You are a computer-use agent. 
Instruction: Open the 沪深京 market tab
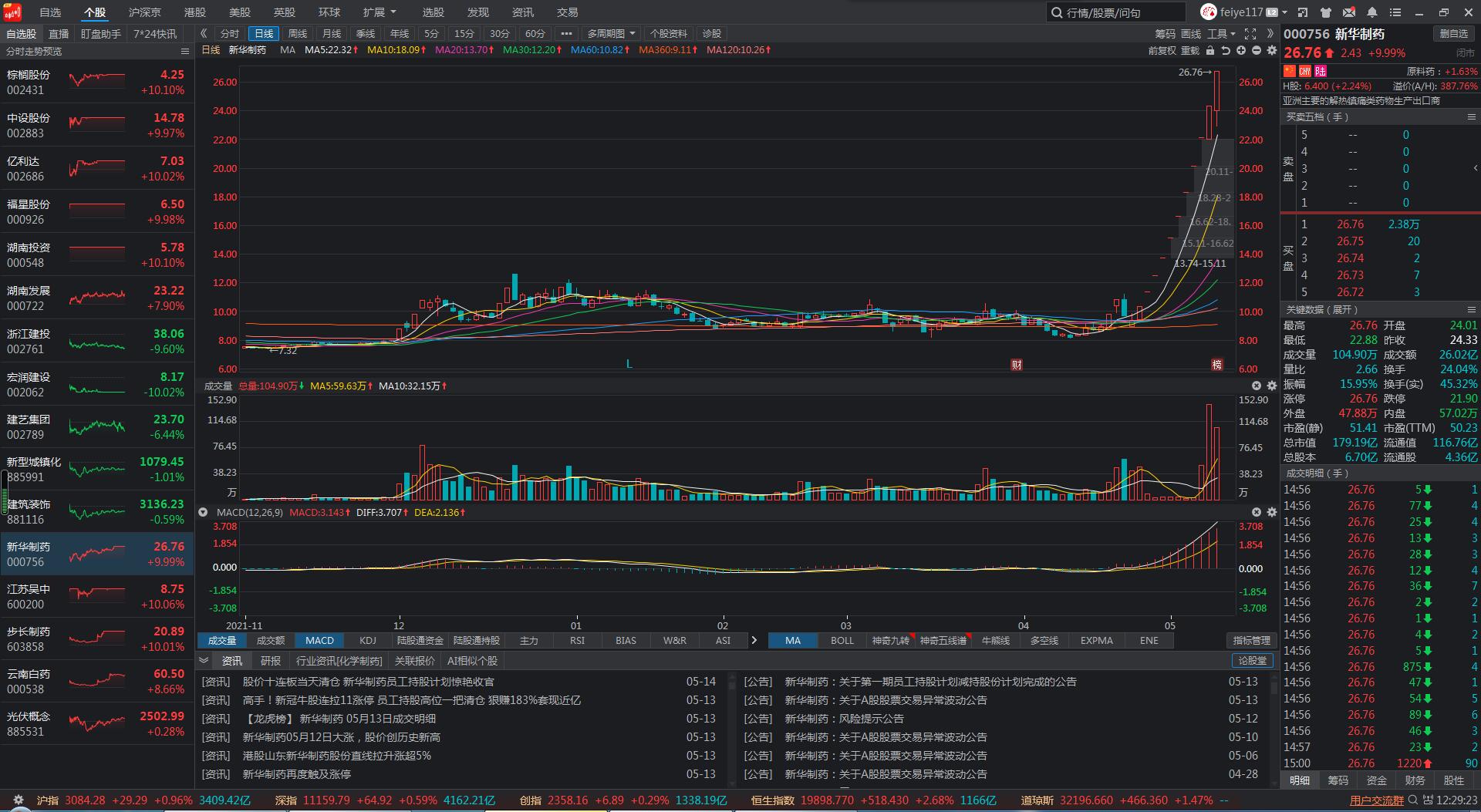(x=145, y=12)
